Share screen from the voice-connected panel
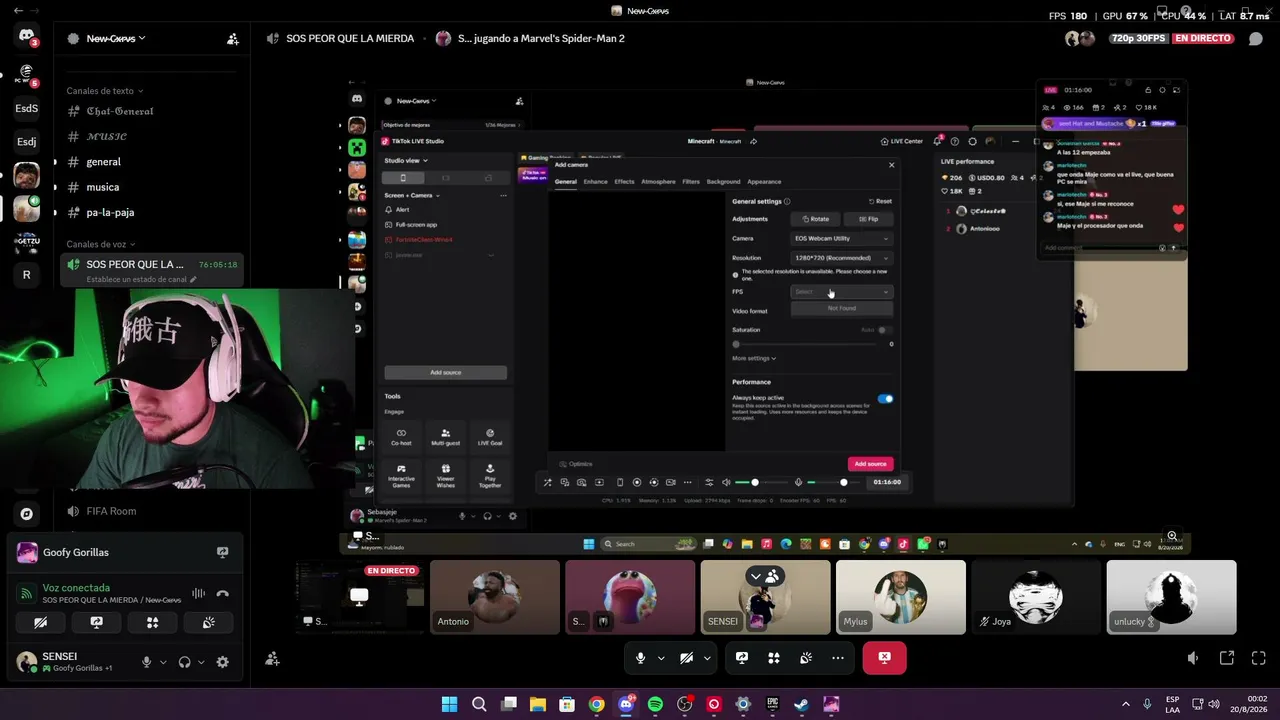 click(96, 622)
